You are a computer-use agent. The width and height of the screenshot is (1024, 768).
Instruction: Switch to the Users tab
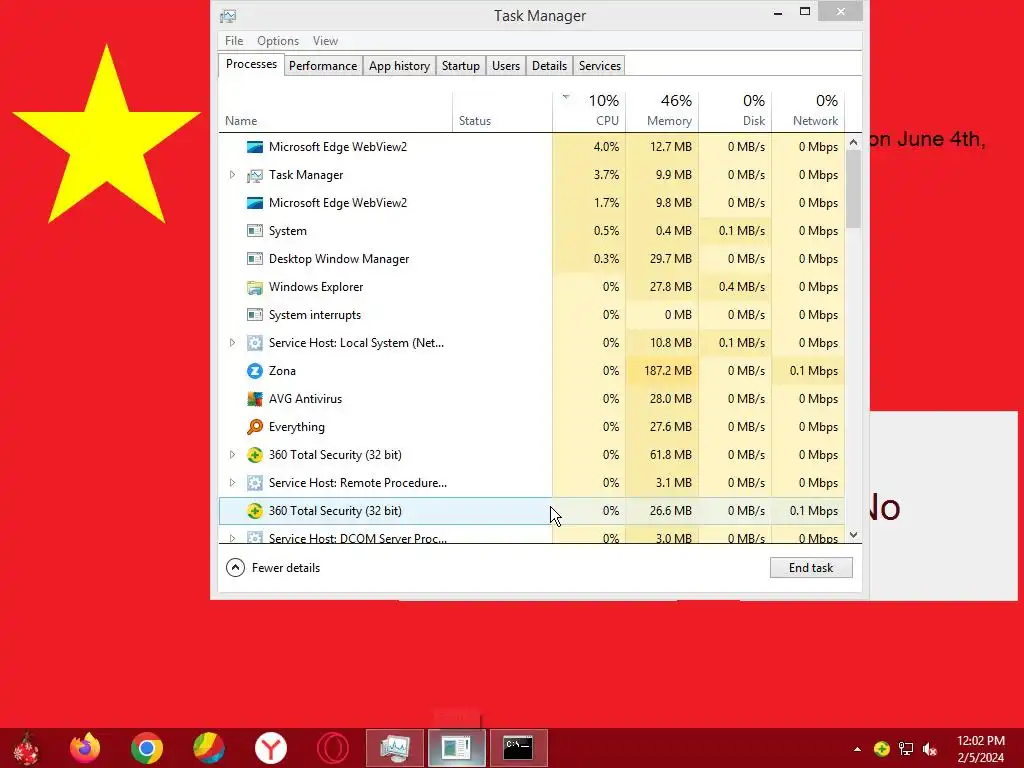pyautogui.click(x=506, y=66)
